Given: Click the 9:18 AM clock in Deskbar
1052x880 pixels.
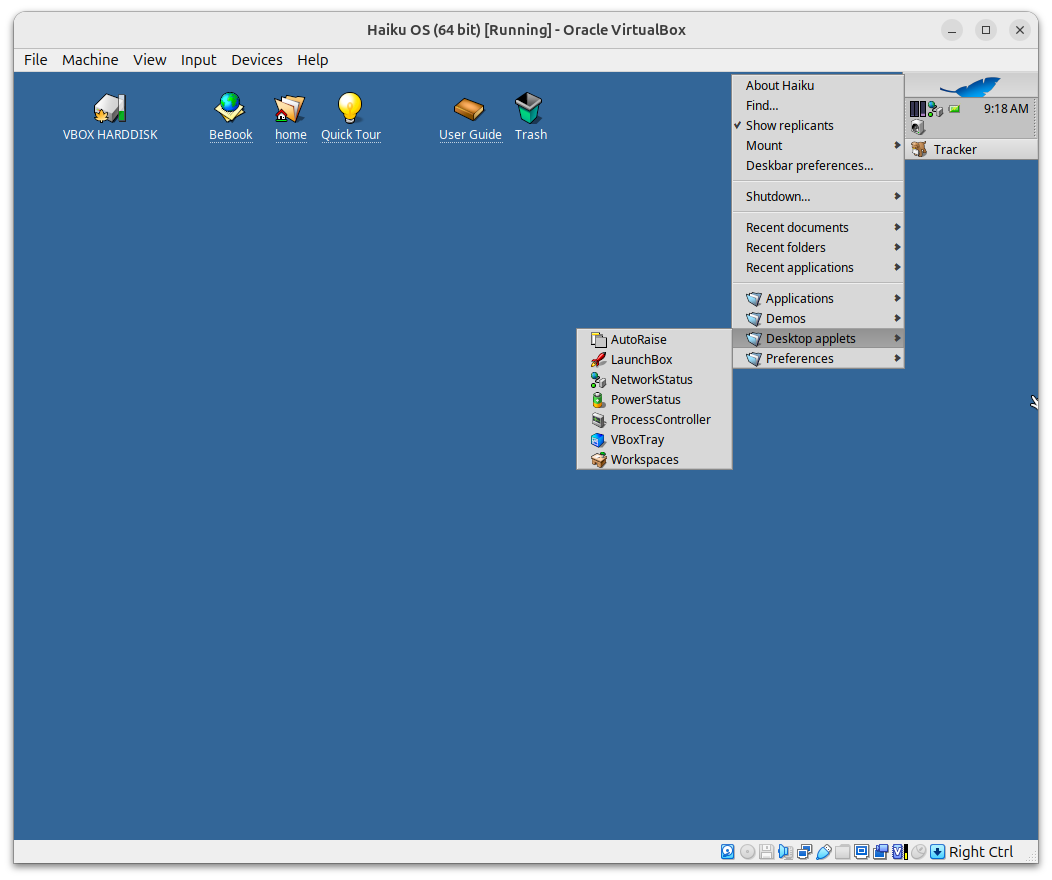Looking at the screenshot, I should tap(1006, 109).
